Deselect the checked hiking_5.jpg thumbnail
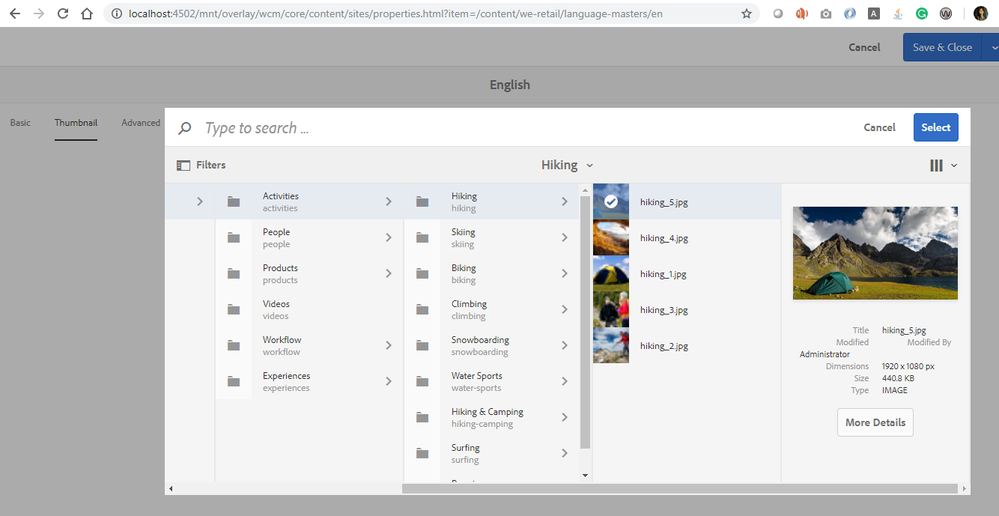Image resolution: width=999 pixels, height=516 pixels. (x=610, y=201)
